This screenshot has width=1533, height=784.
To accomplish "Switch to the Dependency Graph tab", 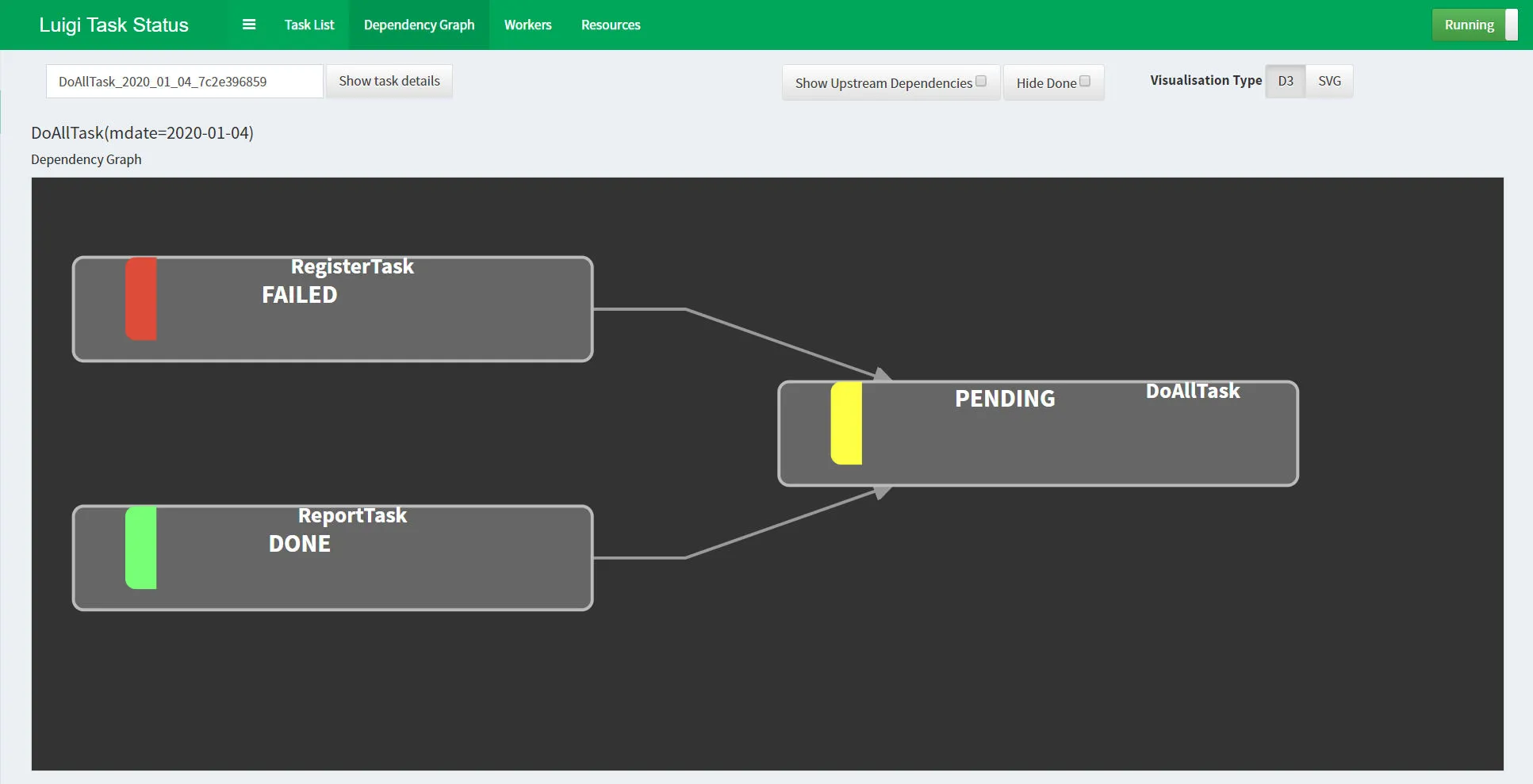I will tap(419, 25).
